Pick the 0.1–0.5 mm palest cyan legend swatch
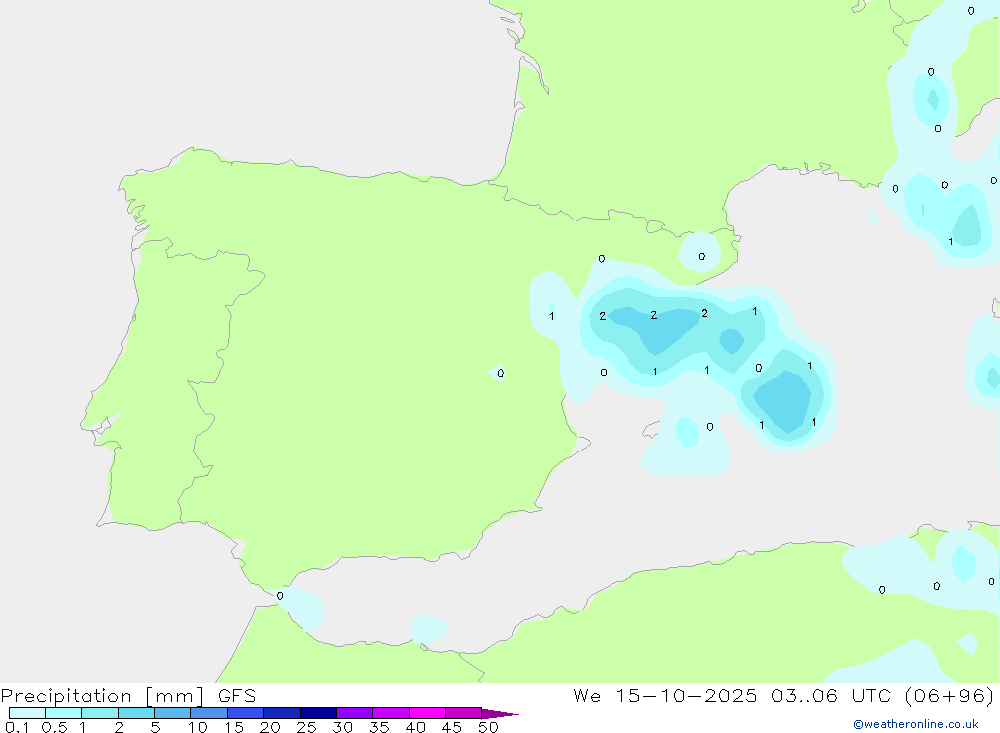The image size is (1000, 733). click(x=27, y=713)
